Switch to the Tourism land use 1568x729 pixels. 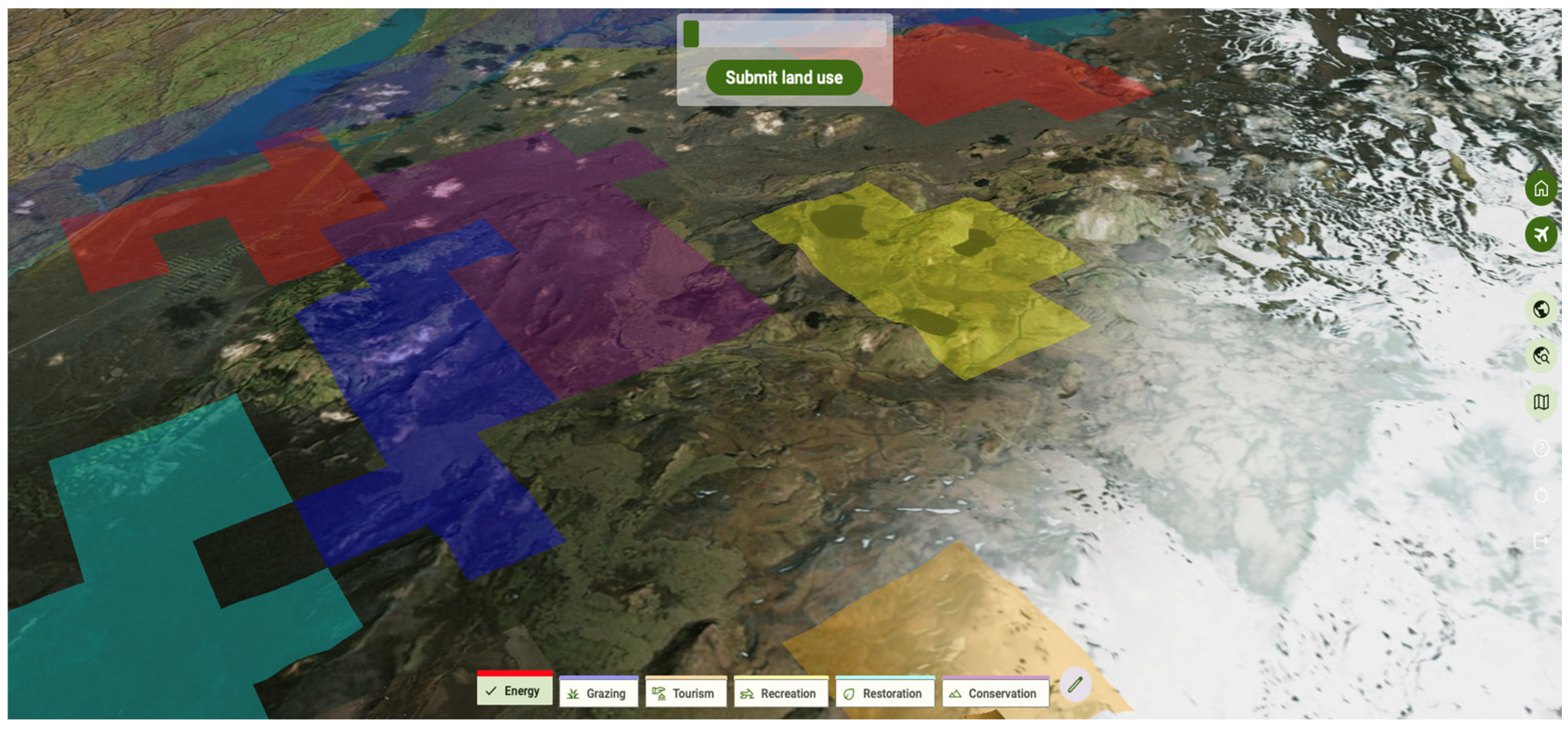point(686,693)
